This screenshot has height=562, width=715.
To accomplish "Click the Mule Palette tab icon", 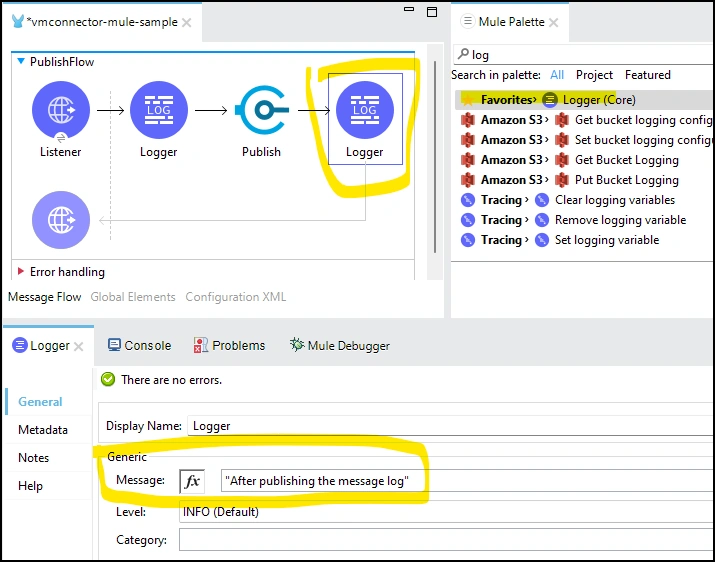I will pos(467,21).
